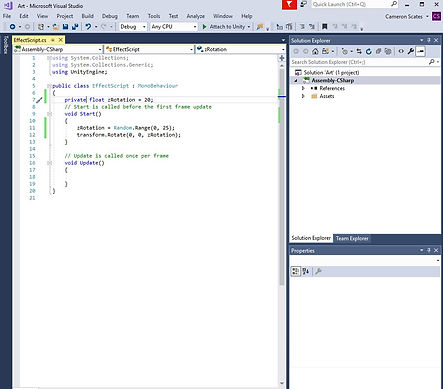Refresh the Solution Explorer

pos(369,51)
